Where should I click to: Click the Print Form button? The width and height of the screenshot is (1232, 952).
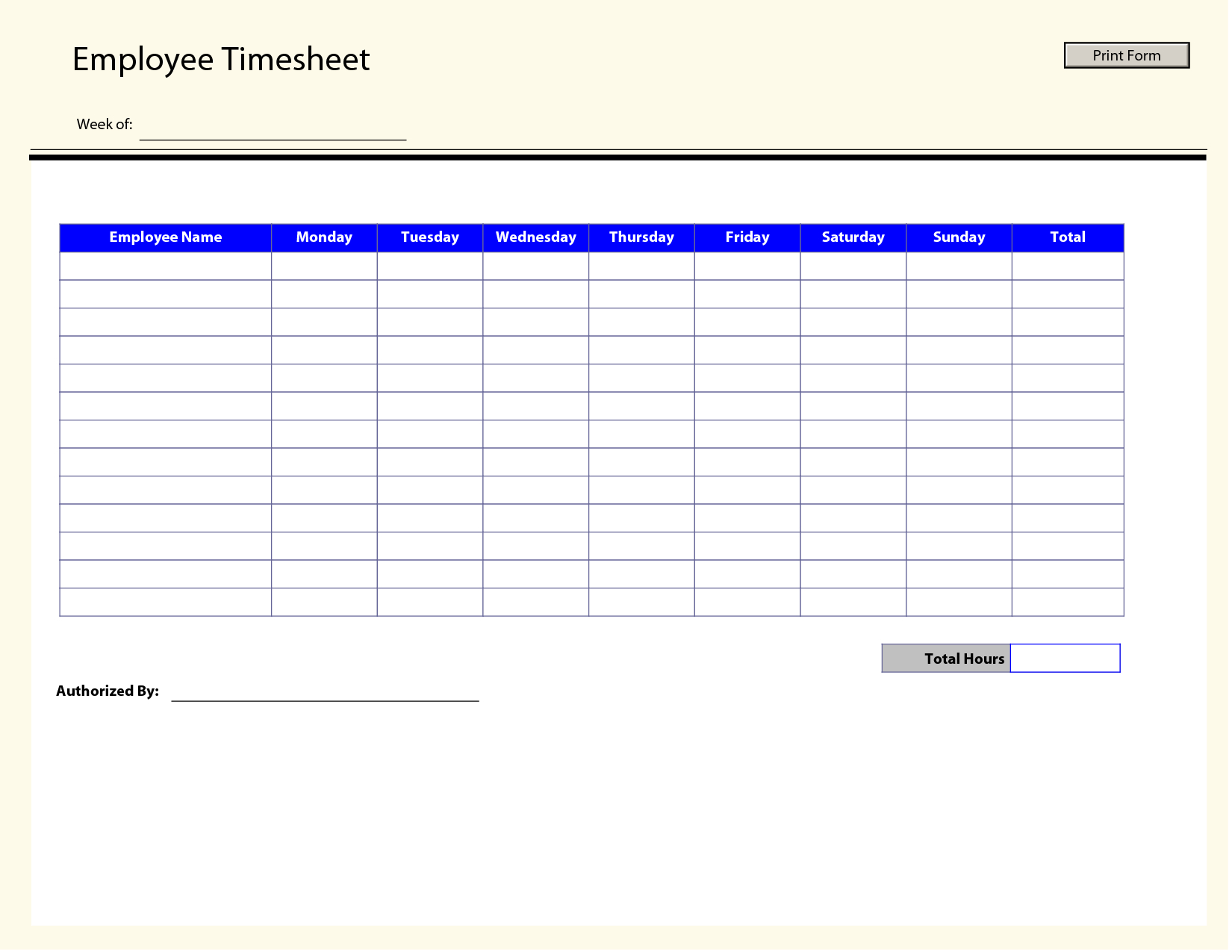[x=1126, y=55]
